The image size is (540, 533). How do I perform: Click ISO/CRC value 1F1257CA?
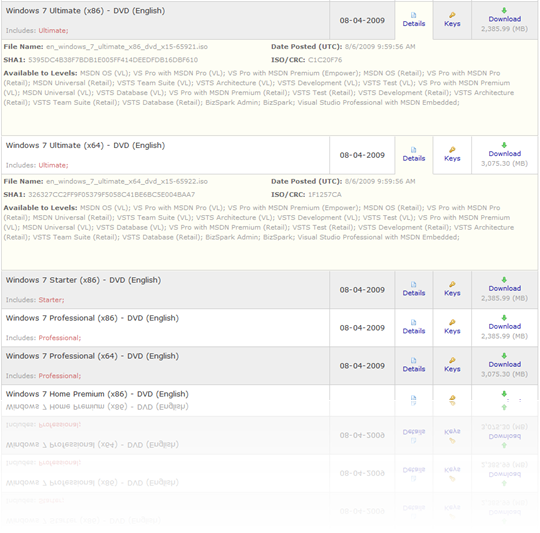325,195
